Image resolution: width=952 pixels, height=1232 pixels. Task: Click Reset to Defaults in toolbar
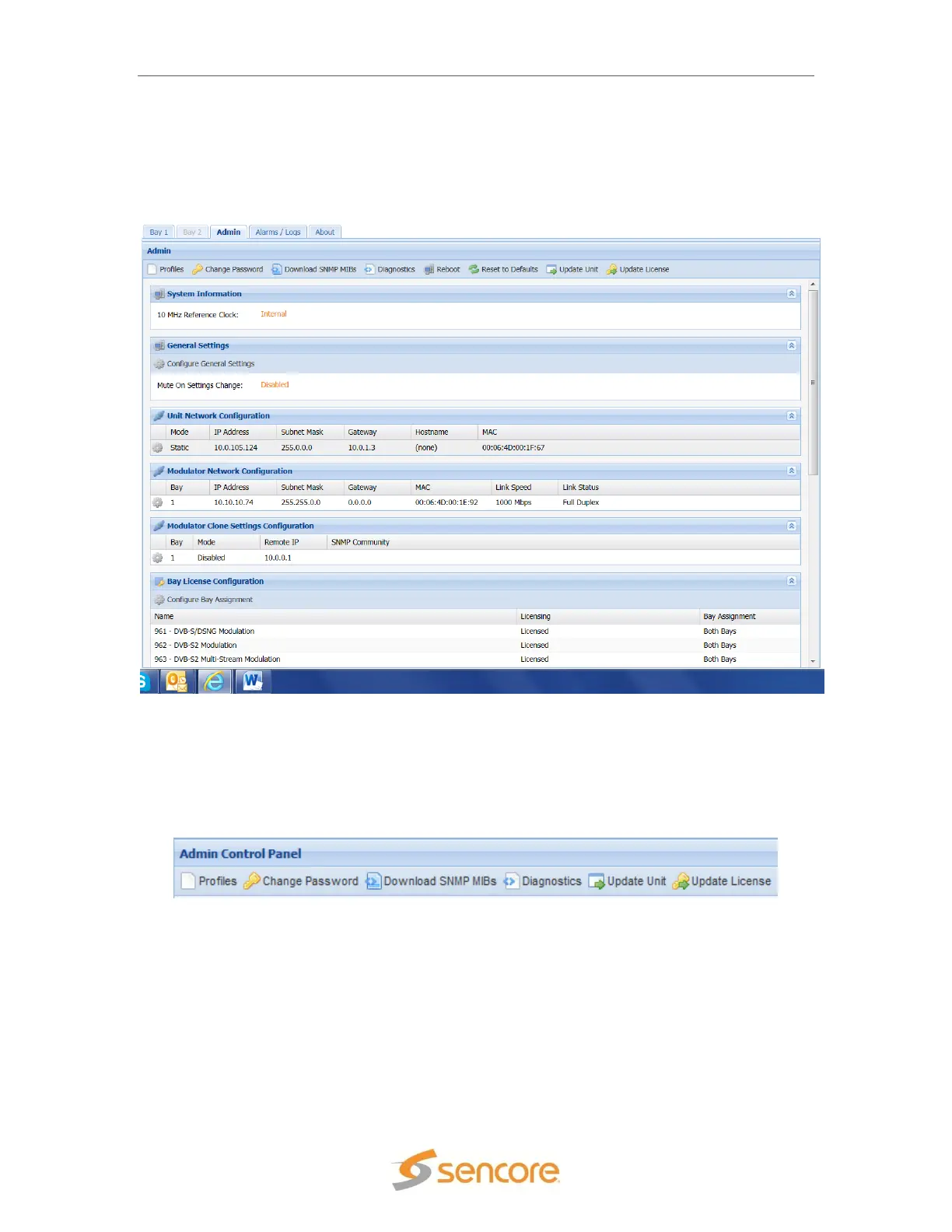click(503, 269)
